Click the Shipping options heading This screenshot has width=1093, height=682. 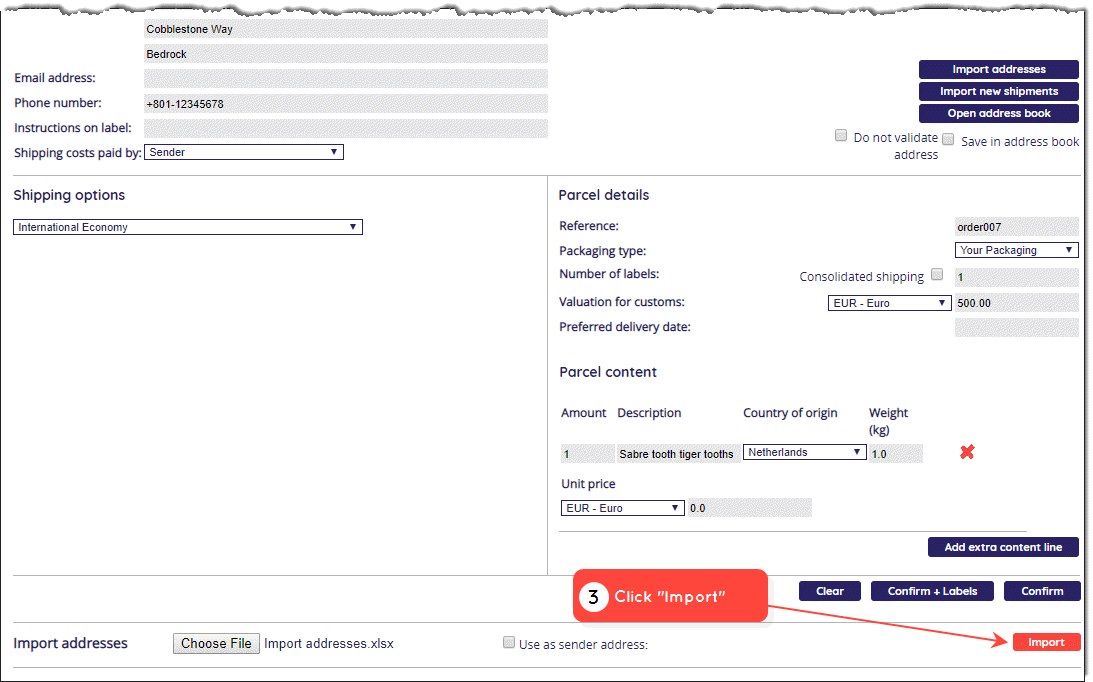[x=69, y=195]
